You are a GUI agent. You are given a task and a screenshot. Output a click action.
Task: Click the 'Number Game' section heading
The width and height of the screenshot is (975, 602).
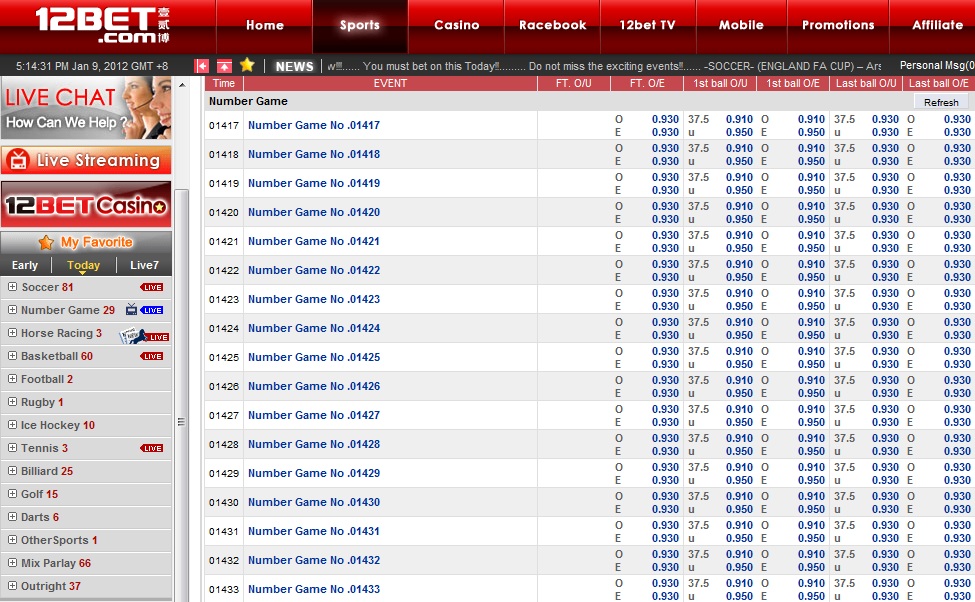point(248,101)
